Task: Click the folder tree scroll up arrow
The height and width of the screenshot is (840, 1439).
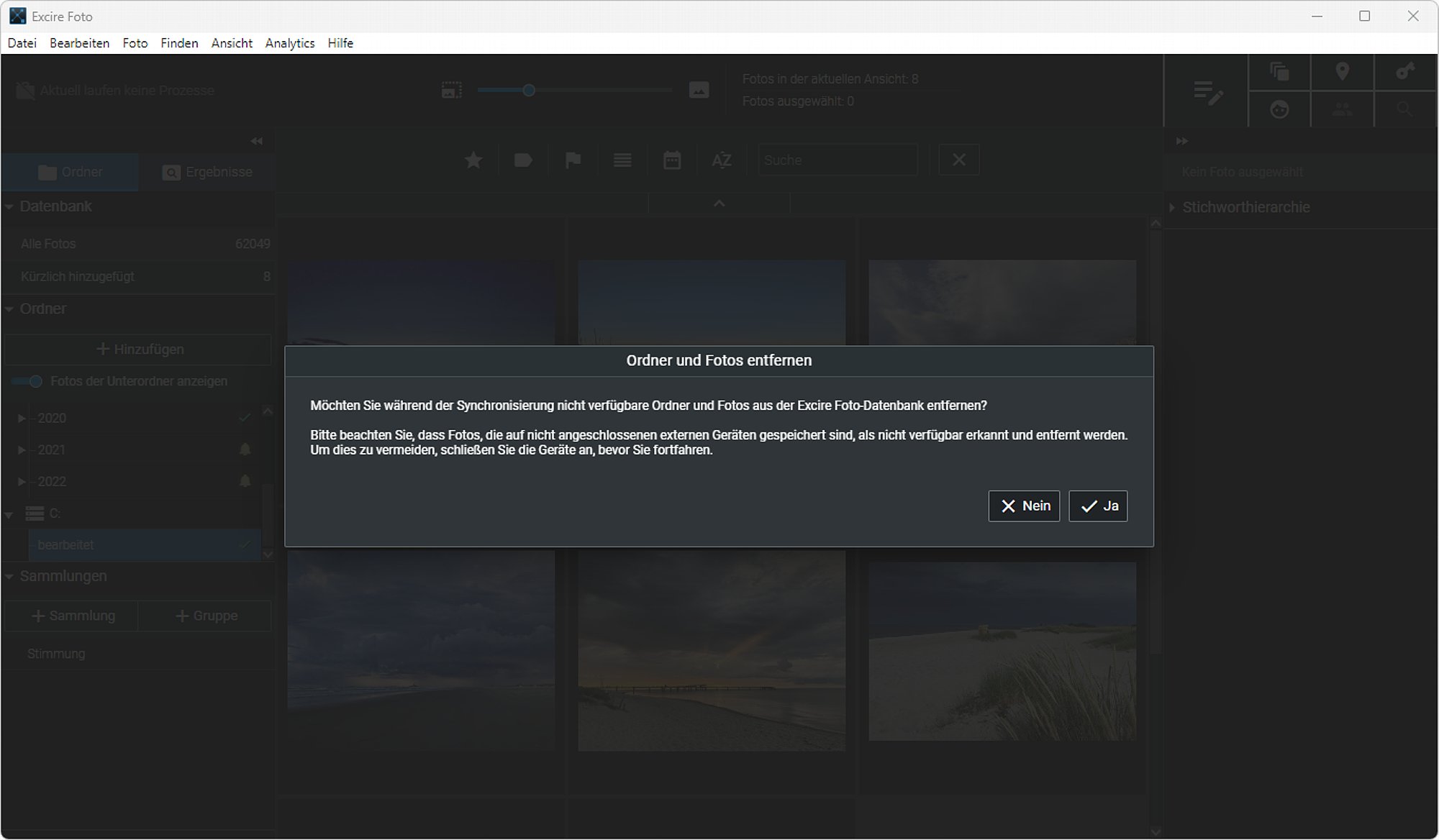Action: [x=268, y=411]
